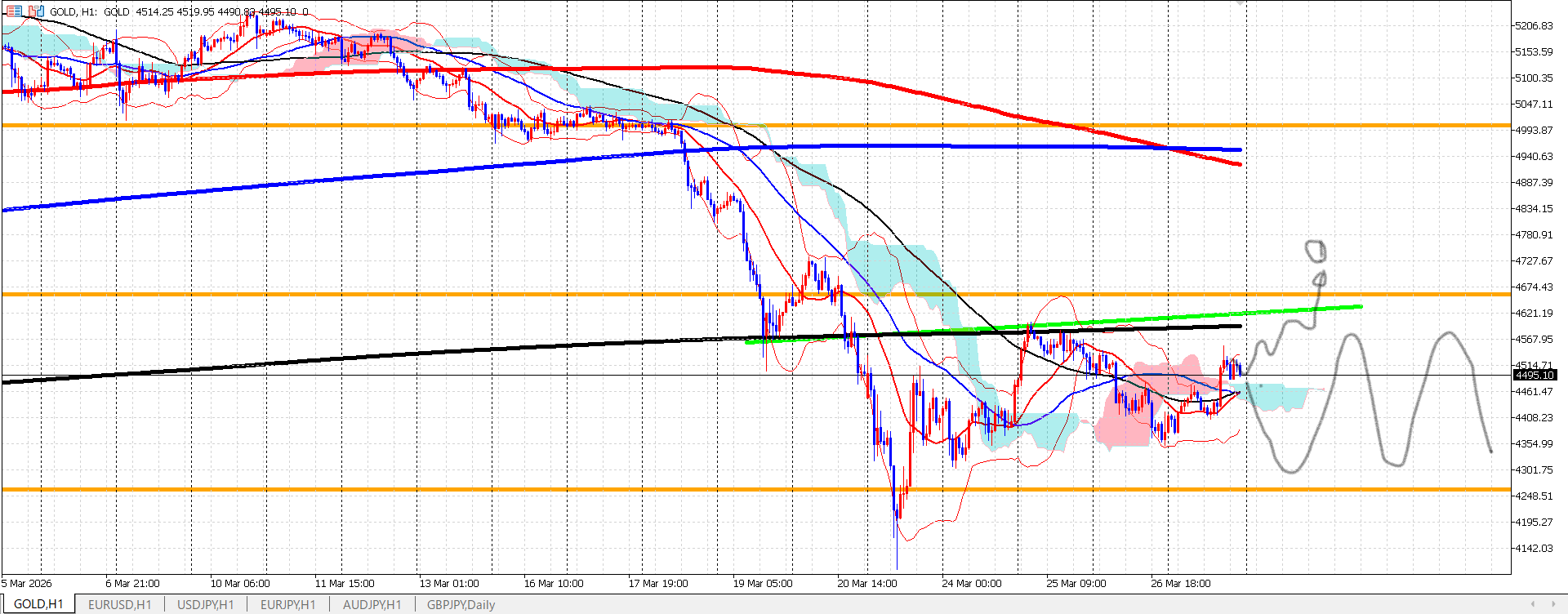Select the active GOLD,H1 tab

tap(38, 604)
